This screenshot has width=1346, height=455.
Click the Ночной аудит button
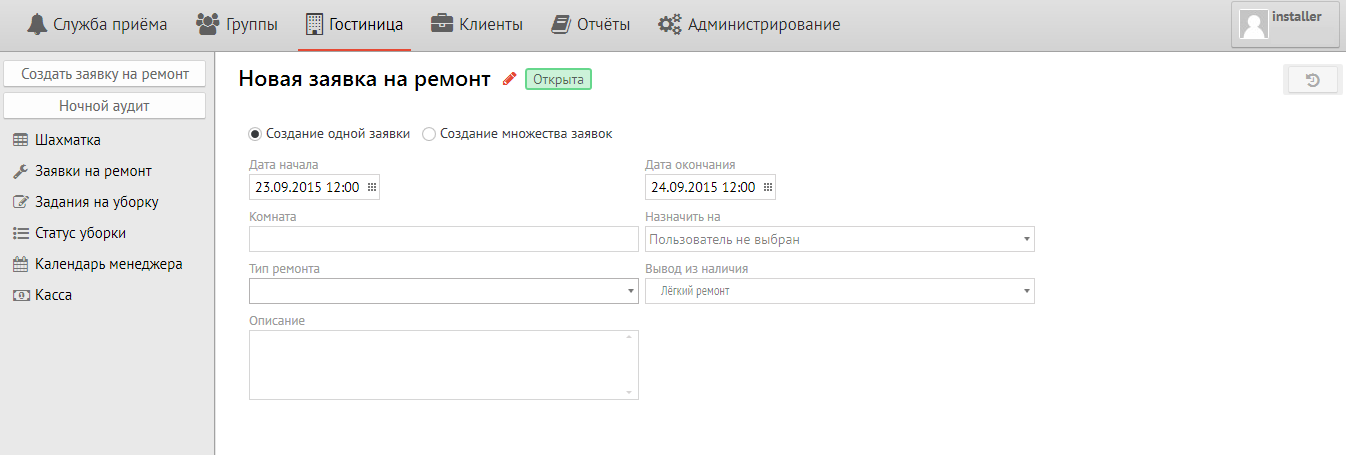click(105, 105)
